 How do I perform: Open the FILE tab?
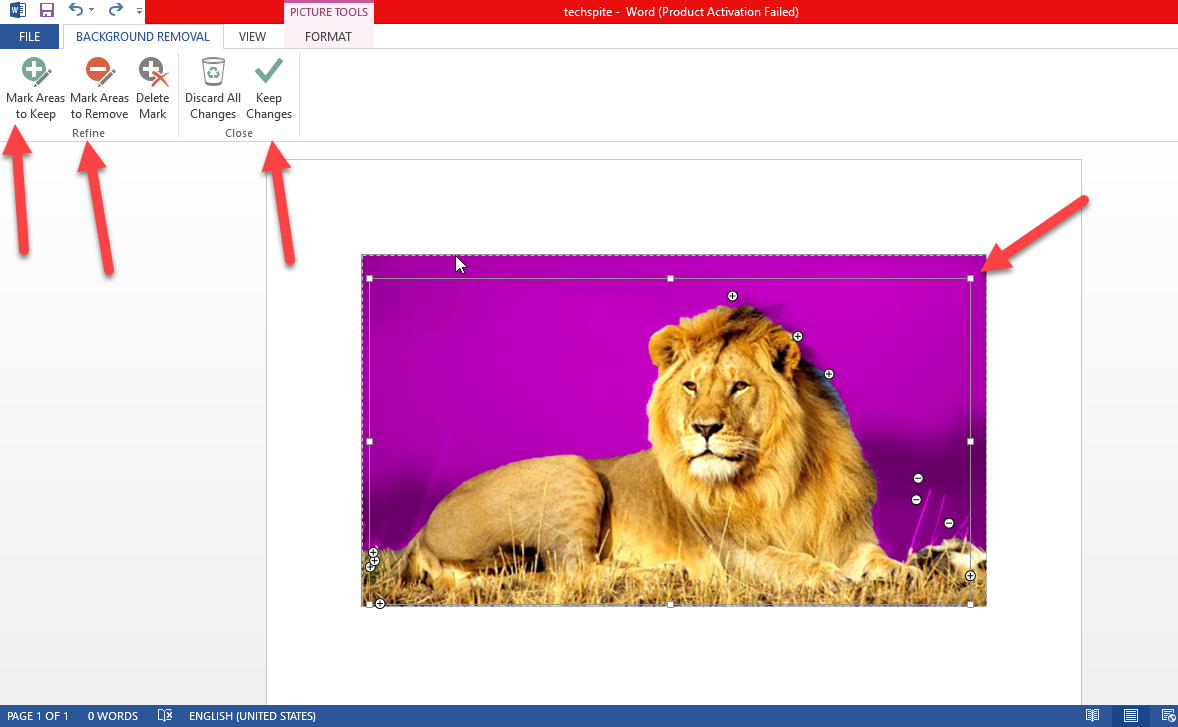tap(29, 37)
